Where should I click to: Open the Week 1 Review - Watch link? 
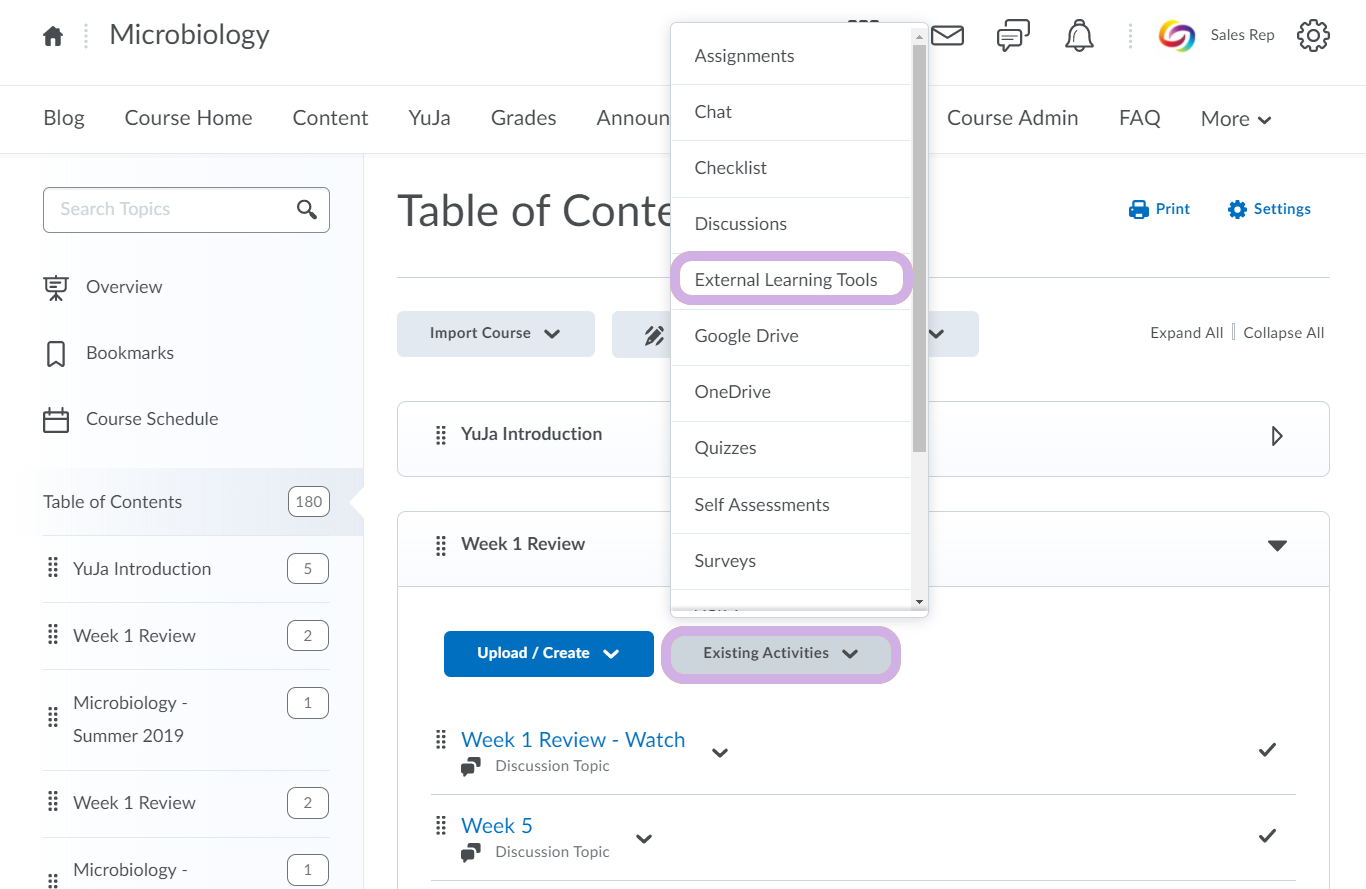pyautogui.click(x=573, y=740)
